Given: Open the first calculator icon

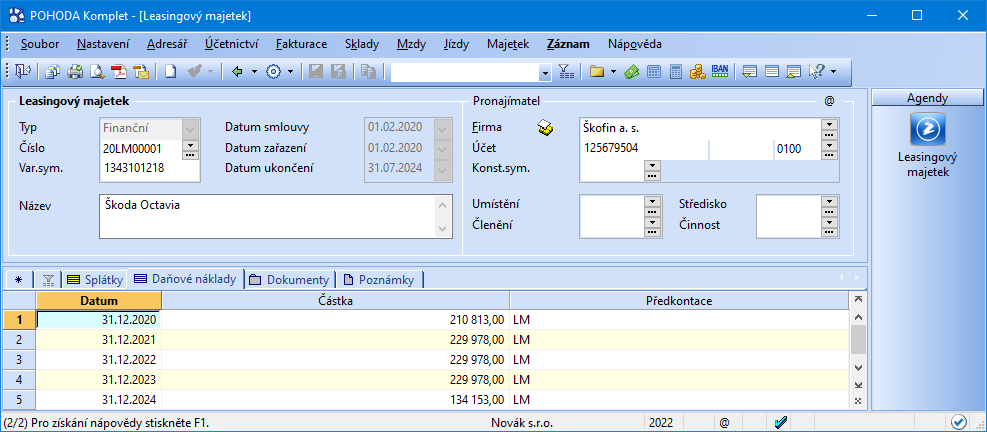Looking at the screenshot, I should pos(654,72).
